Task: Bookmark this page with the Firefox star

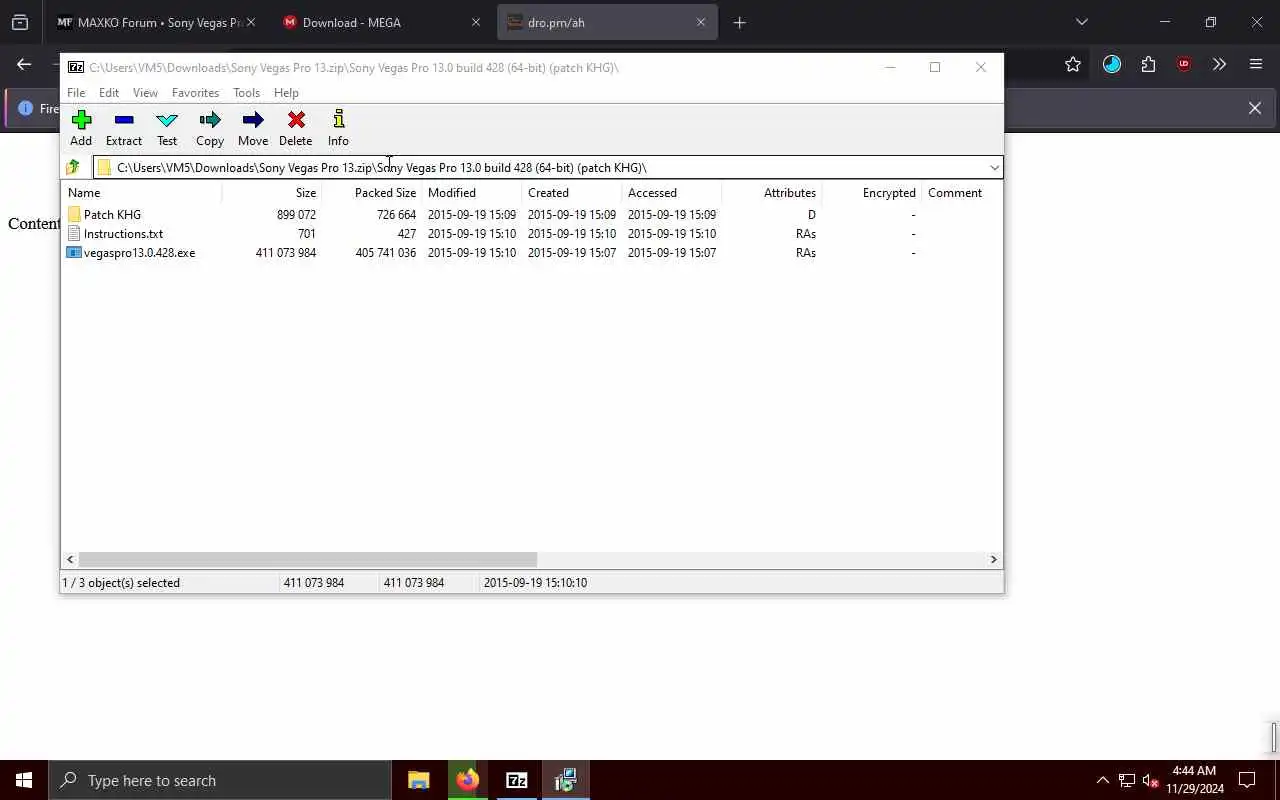Action: click(1073, 64)
